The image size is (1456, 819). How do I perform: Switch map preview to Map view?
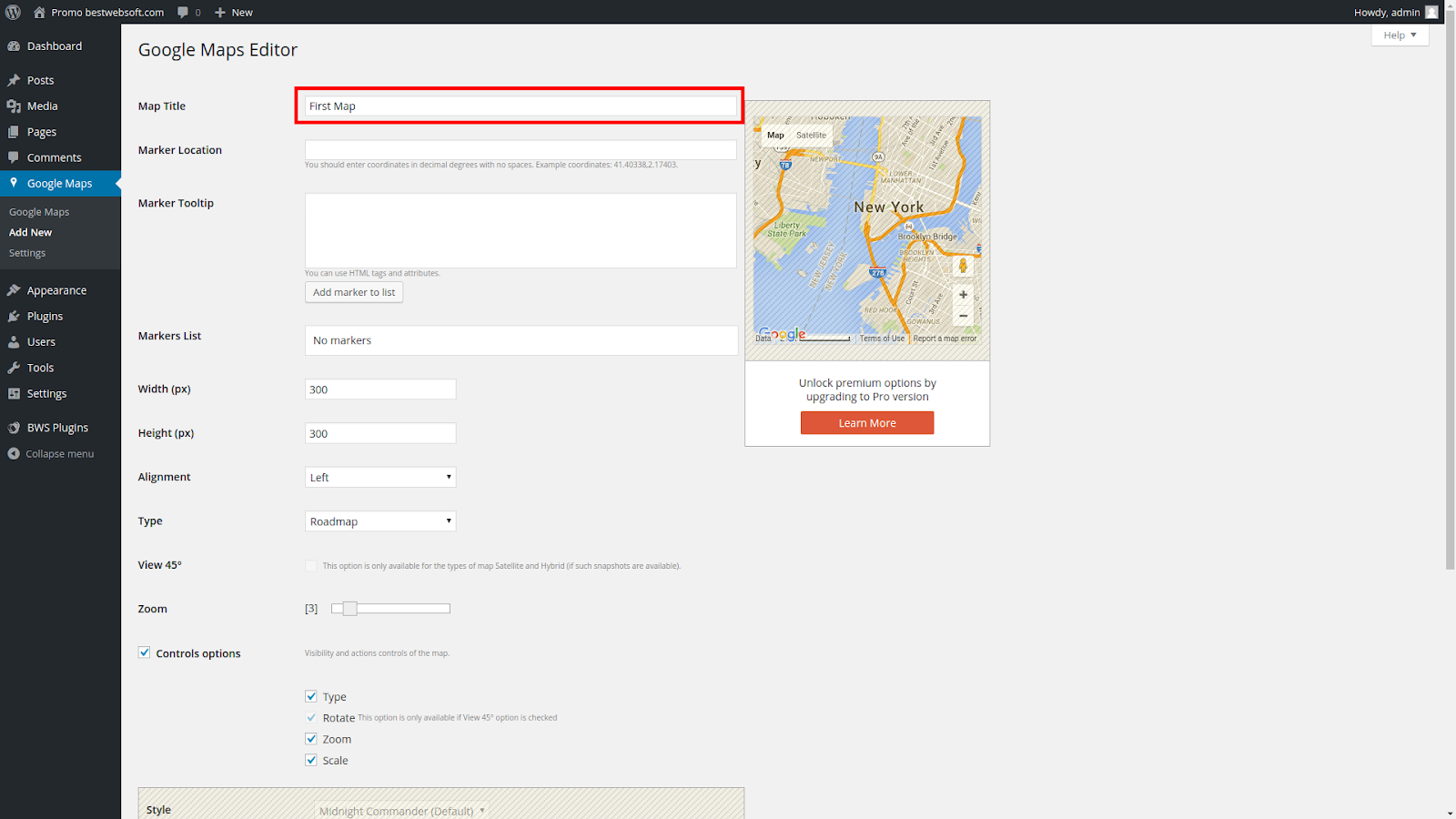pos(775,135)
